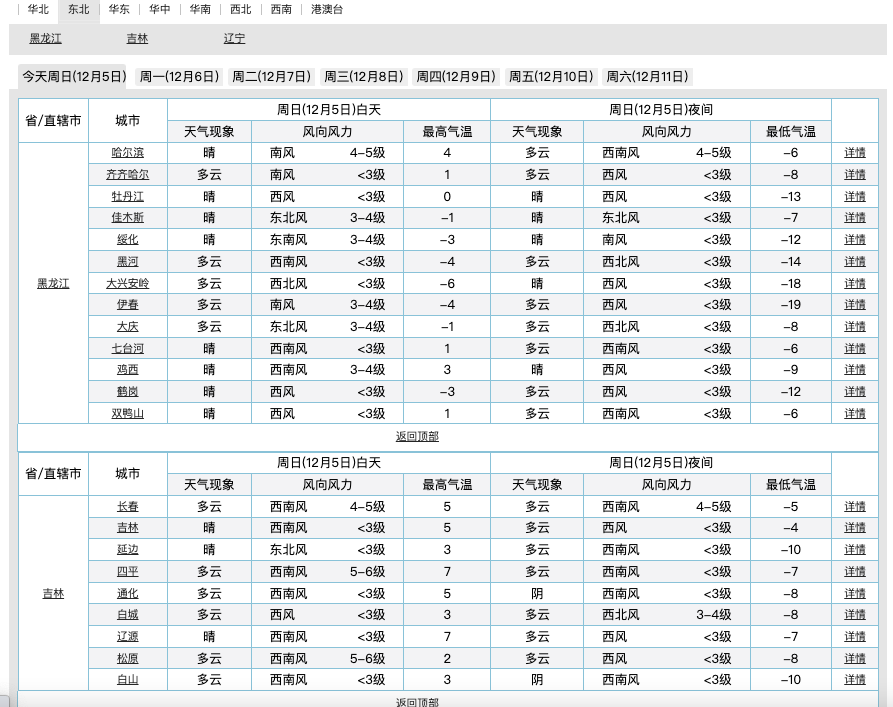Image resolution: width=893 pixels, height=707 pixels.
Task: View 详情 for 松原 row
Action: [x=855, y=659]
